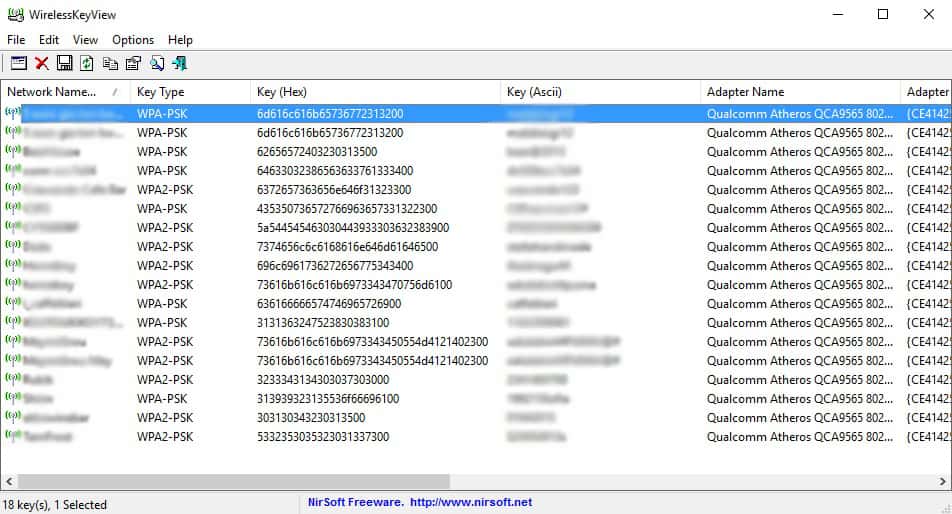The width and height of the screenshot is (952, 514).
Task: Click the find toolbar icon
Action: (157, 63)
